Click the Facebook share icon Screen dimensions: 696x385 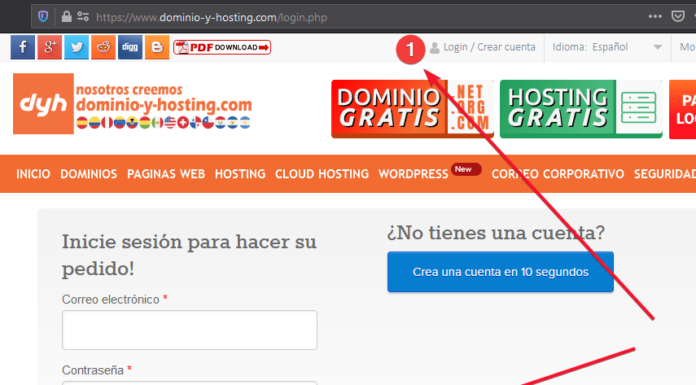tap(23, 47)
